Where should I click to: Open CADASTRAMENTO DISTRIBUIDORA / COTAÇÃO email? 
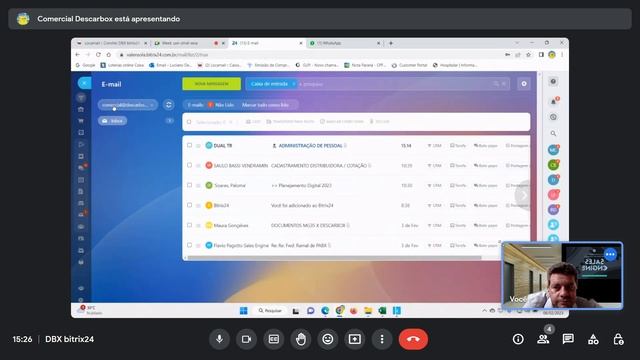pos(319,166)
